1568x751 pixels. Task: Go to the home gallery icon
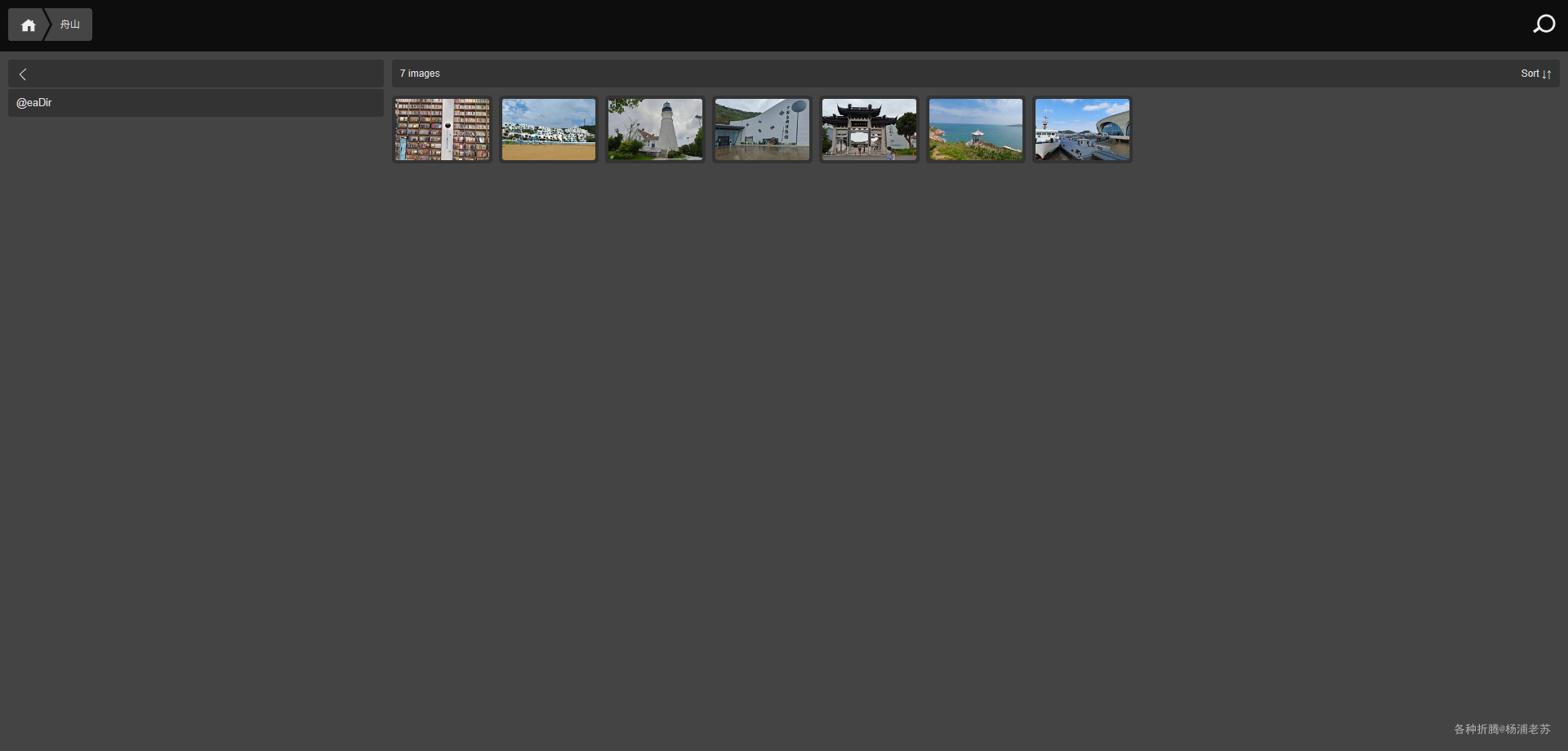click(28, 25)
